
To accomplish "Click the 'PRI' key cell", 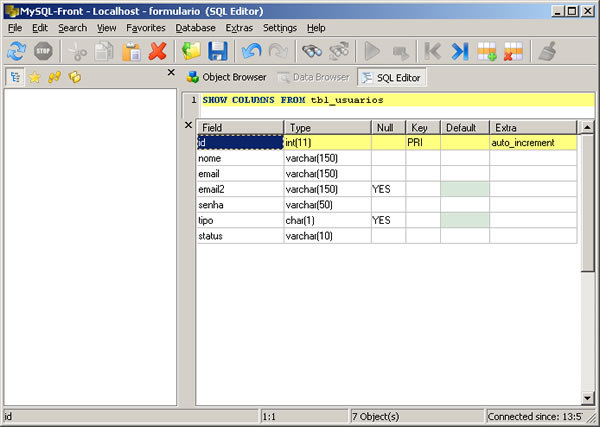I will click(423, 143).
